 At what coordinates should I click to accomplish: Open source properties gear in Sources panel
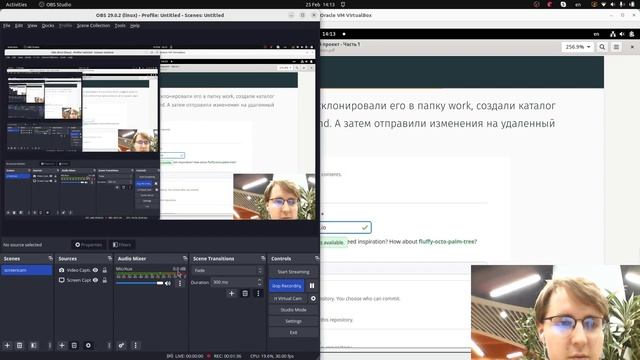tap(88, 345)
